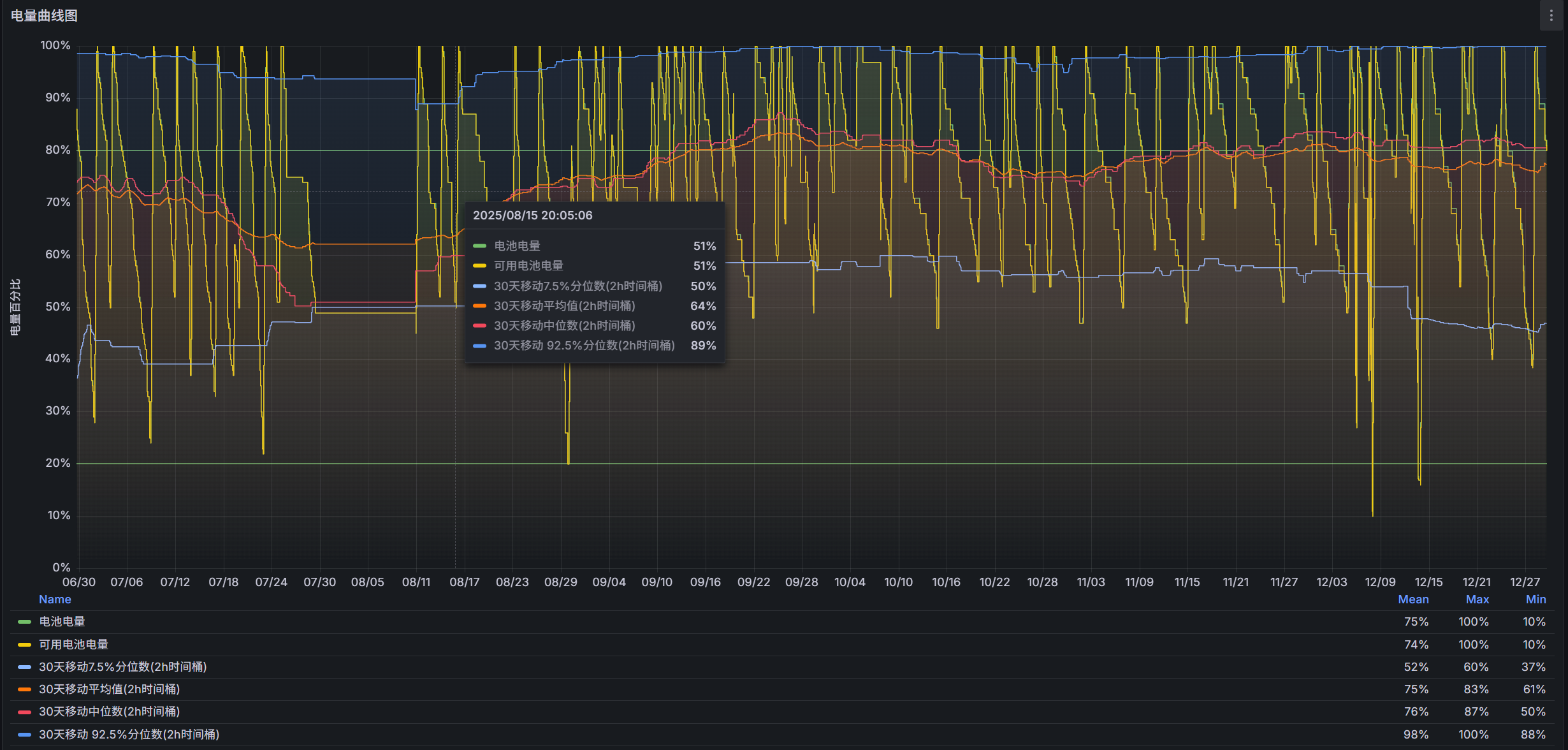Click the tooltip timestamp 2025/08/15 20:05:06
This screenshot has width=1568, height=750.
(x=532, y=216)
